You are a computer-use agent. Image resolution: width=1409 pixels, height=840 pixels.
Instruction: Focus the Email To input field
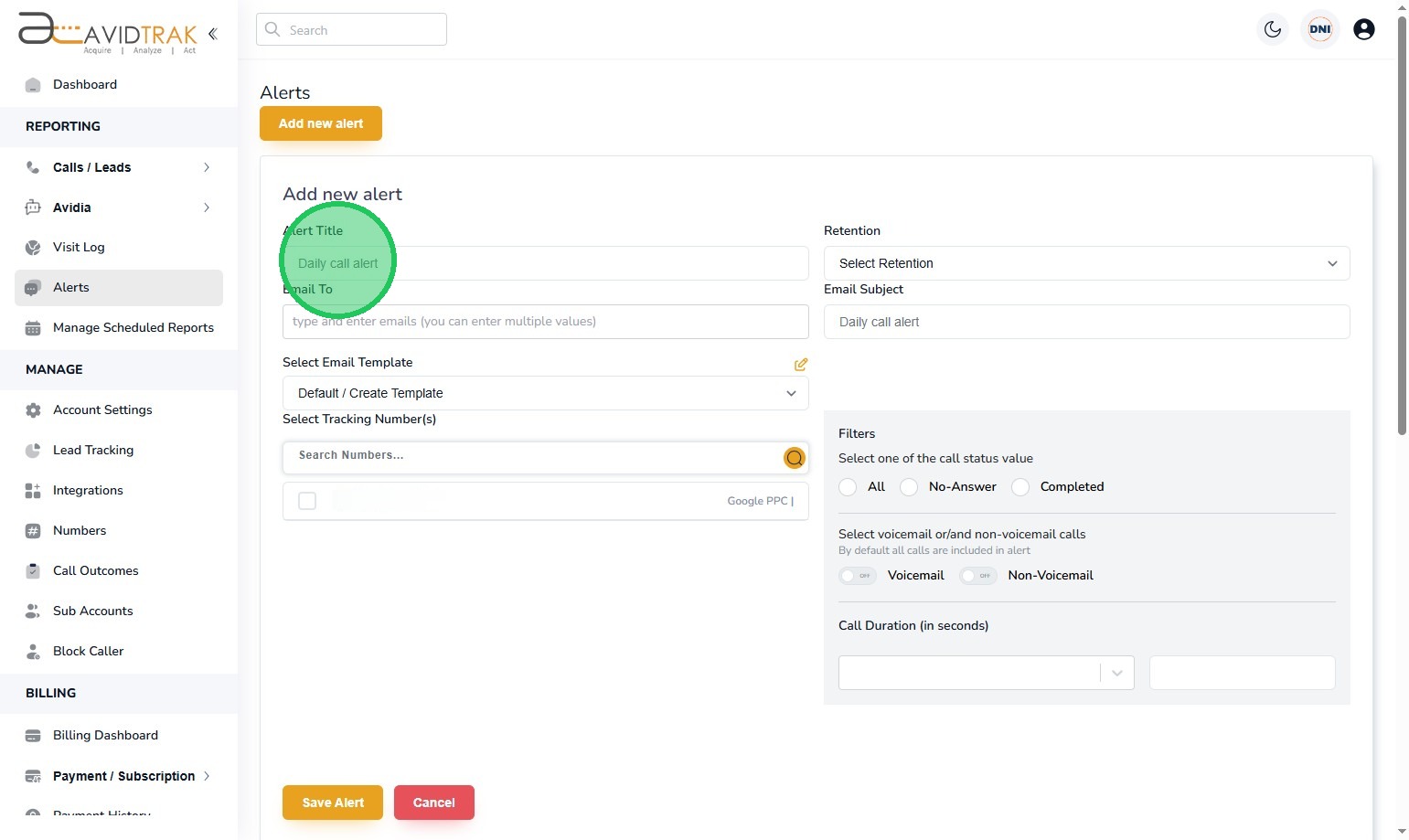pos(545,322)
